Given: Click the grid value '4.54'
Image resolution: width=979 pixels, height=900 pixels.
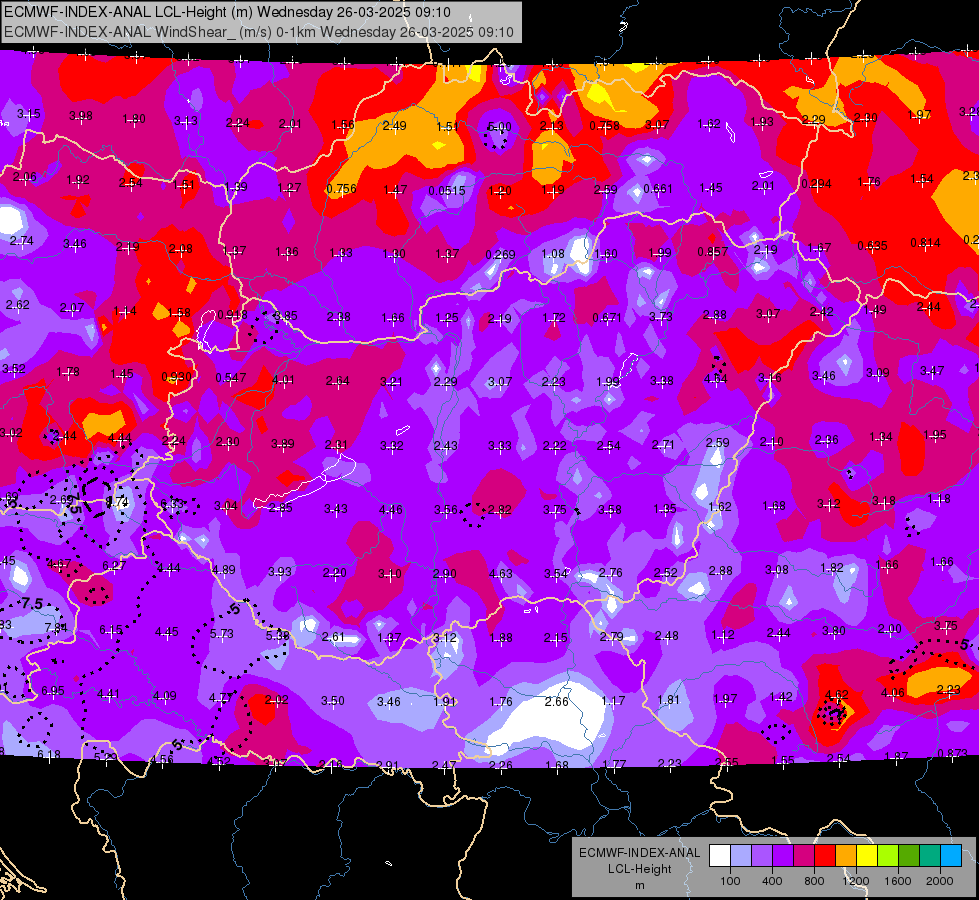Looking at the screenshot, I should coord(716,379).
